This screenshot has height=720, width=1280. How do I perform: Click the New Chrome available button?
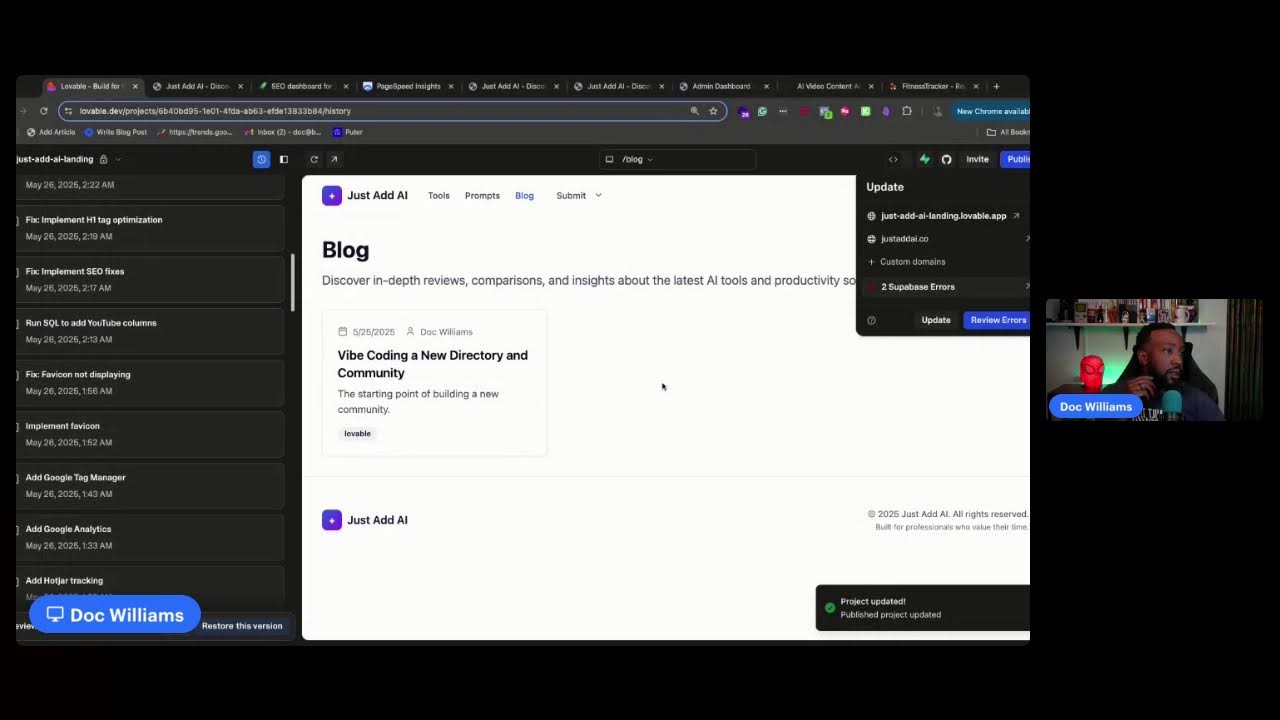click(991, 111)
